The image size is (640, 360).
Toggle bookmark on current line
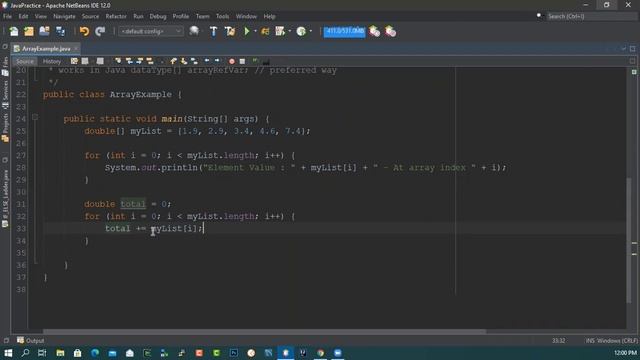[x=195, y=61]
